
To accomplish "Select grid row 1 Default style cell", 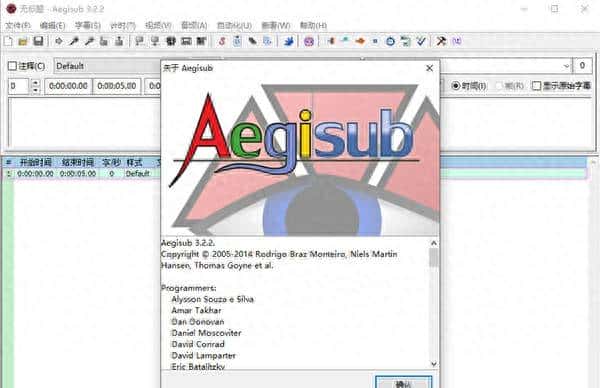I will 137,173.
